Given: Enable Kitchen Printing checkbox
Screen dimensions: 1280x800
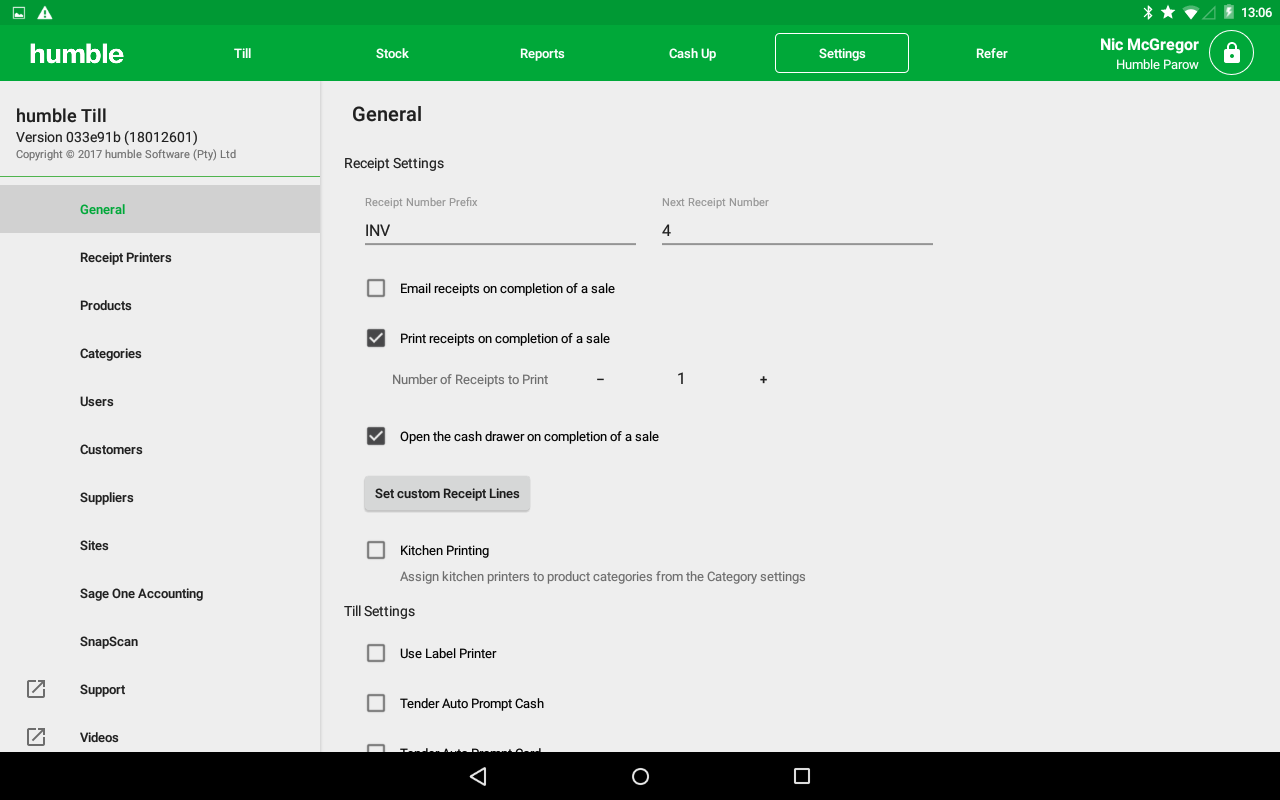Looking at the screenshot, I should click(x=376, y=550).
